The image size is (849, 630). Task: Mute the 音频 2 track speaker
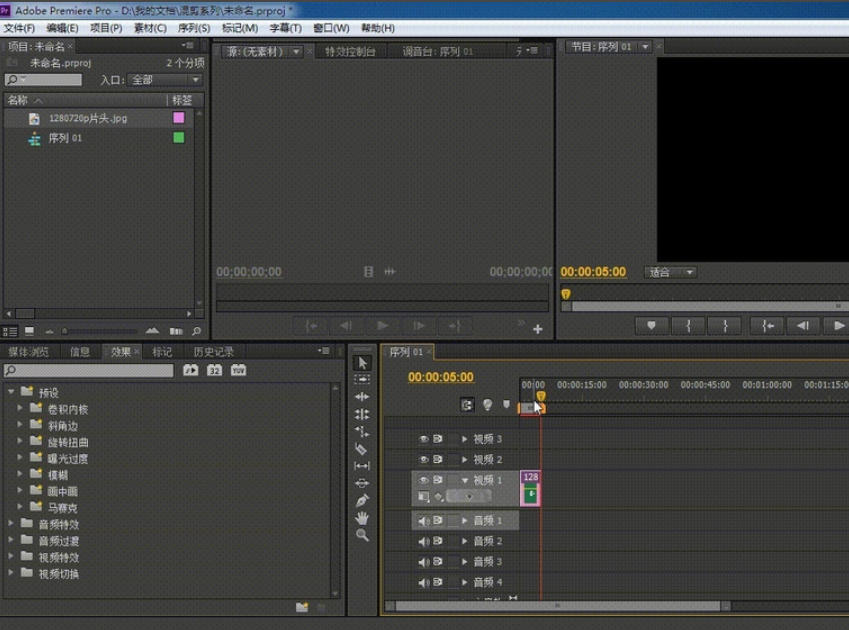pyautogui.click(x=423, y=541)
